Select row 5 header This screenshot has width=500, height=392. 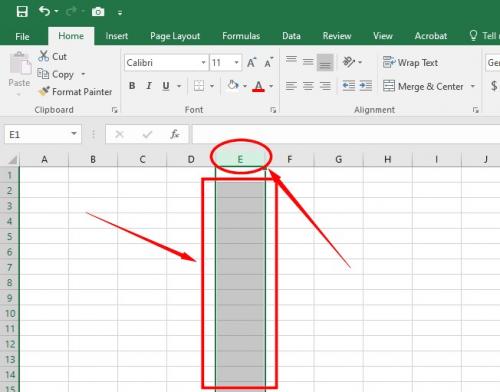10,236
